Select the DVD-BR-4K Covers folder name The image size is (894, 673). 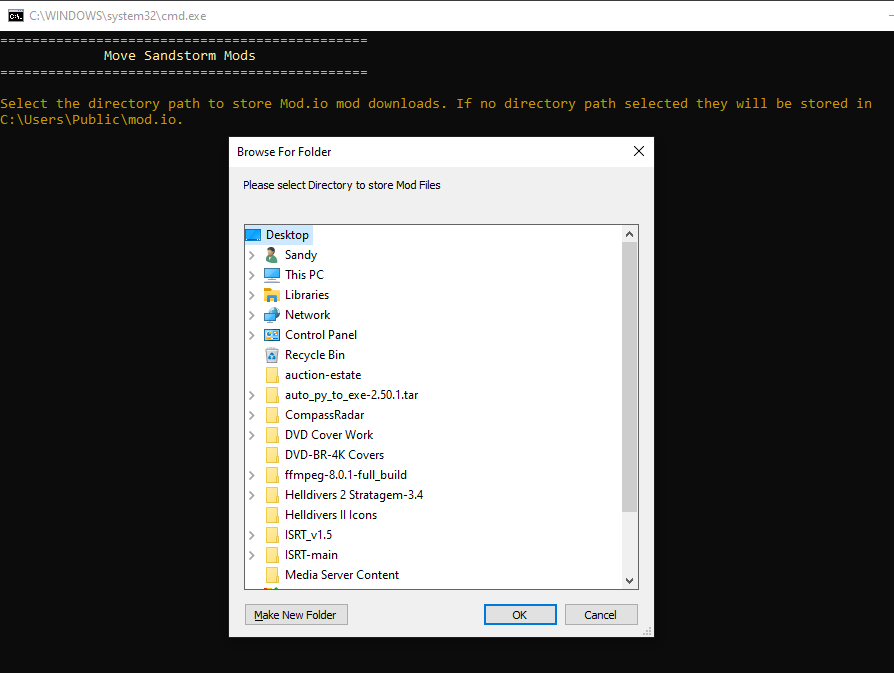coord(334,455)
